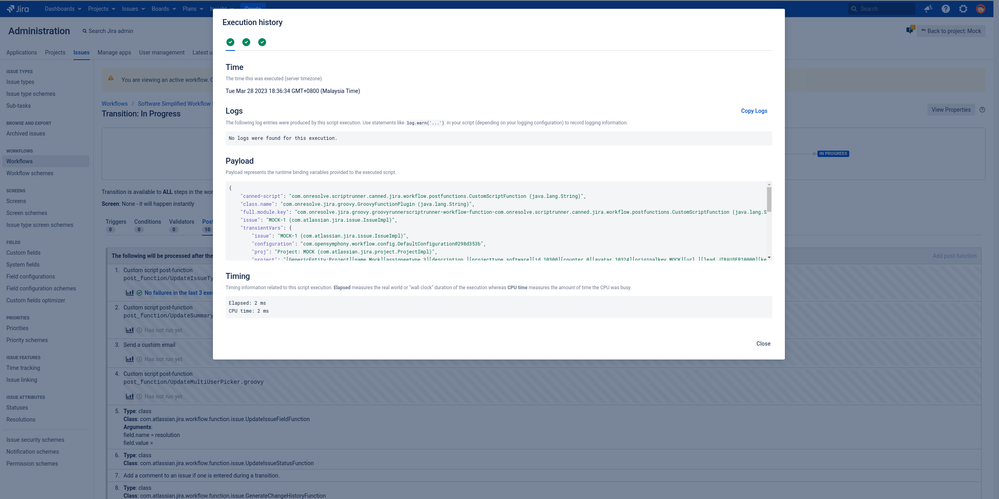Image resolution: width=999 pixels, height=499 pixels.
Task: Open Screen schemes in the sidebar
Action: click(x=27, y=213)
